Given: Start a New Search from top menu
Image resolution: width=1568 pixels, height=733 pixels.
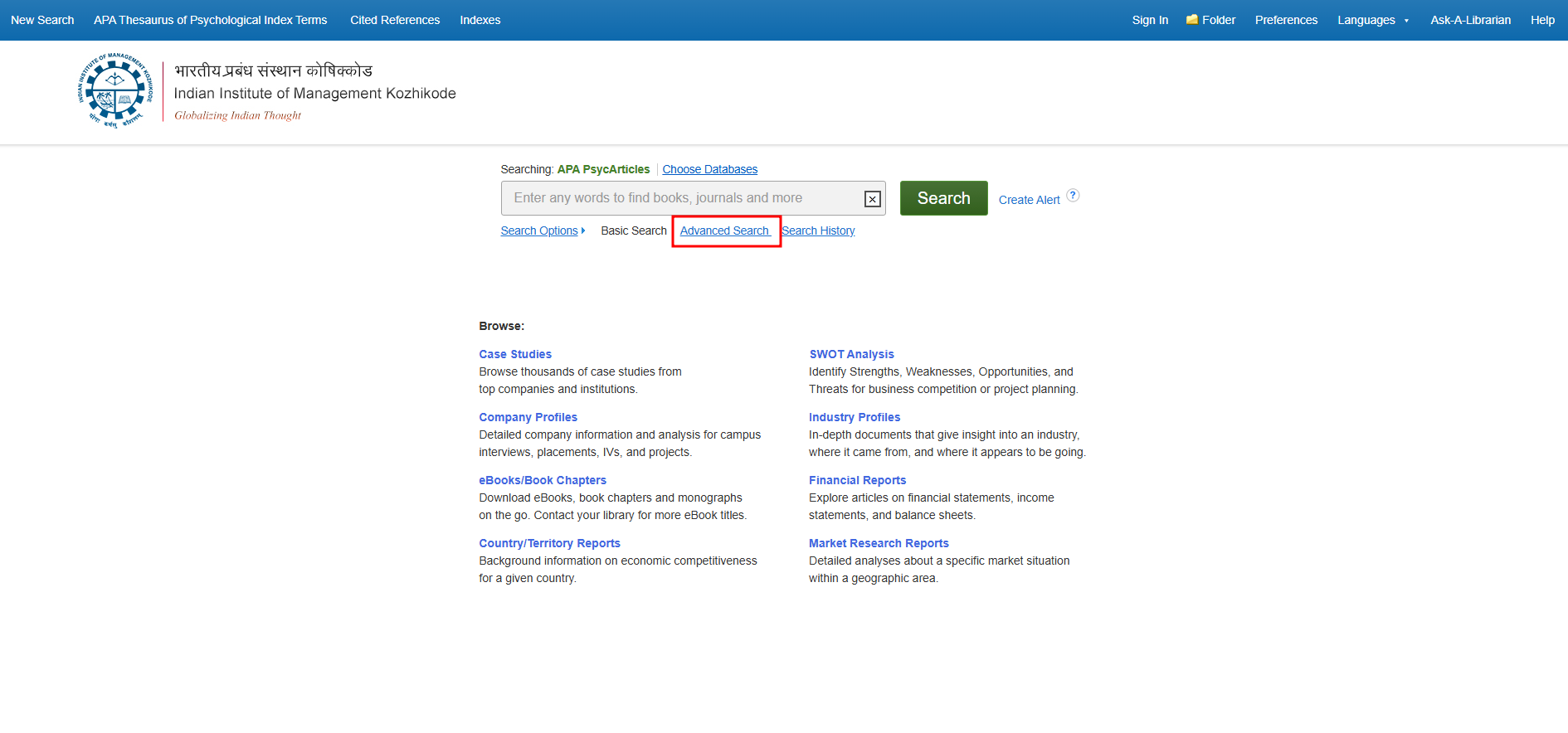Looking at the screenshot, I should click(x=42, y=20).
